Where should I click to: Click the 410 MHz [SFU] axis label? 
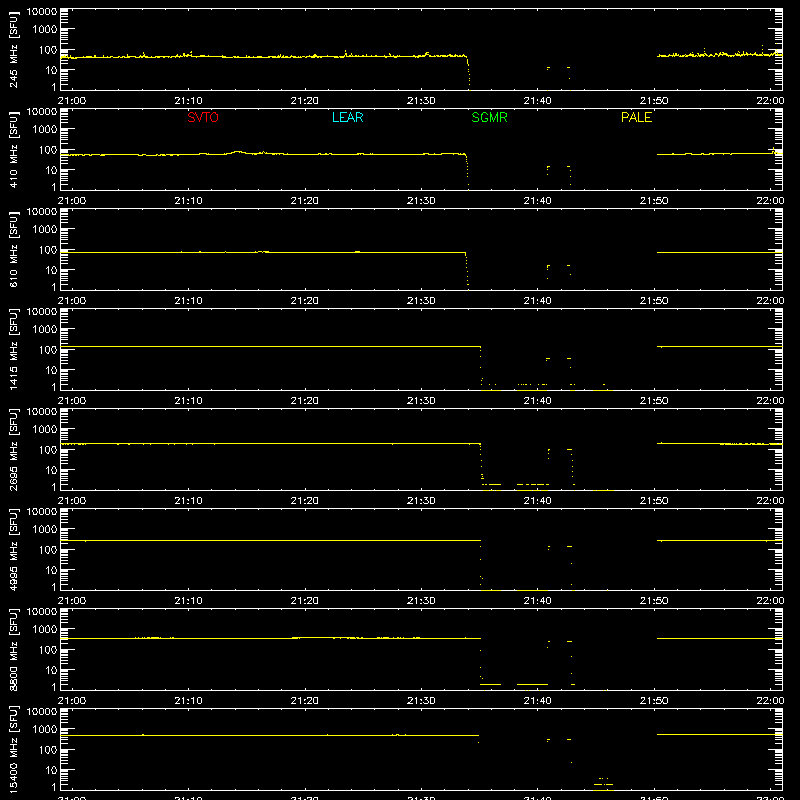pos(13,149)
